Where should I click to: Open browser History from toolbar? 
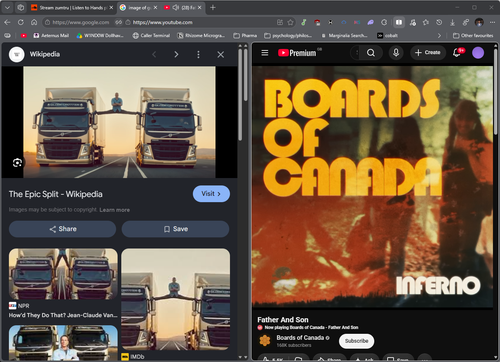tap(439, 22)
